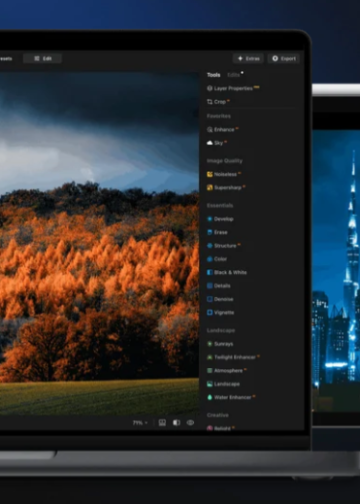Open the Vignette tool
Image resolution: width=360 pixels, height=504 pixels.
pos(220,312)
